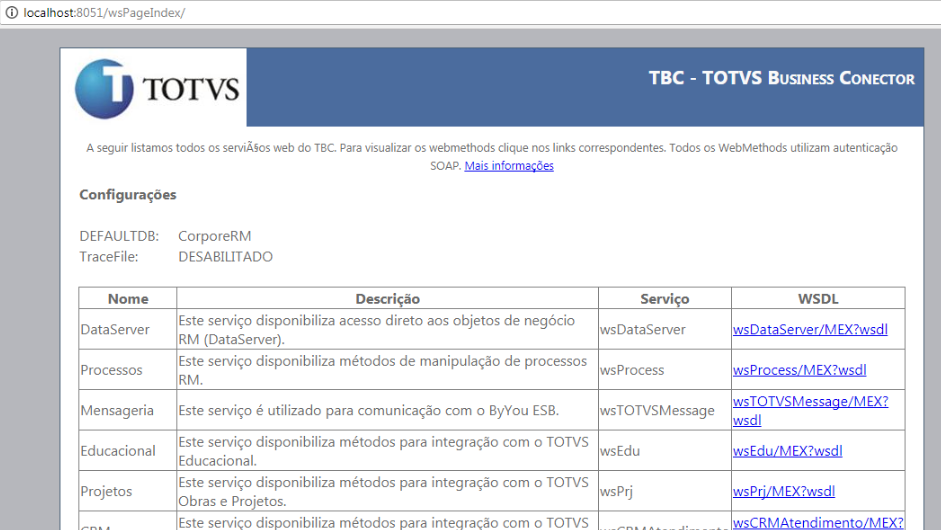Open the wsDataServer/MEX?wsdl link
941x530 pixels.
pos(810,330)
